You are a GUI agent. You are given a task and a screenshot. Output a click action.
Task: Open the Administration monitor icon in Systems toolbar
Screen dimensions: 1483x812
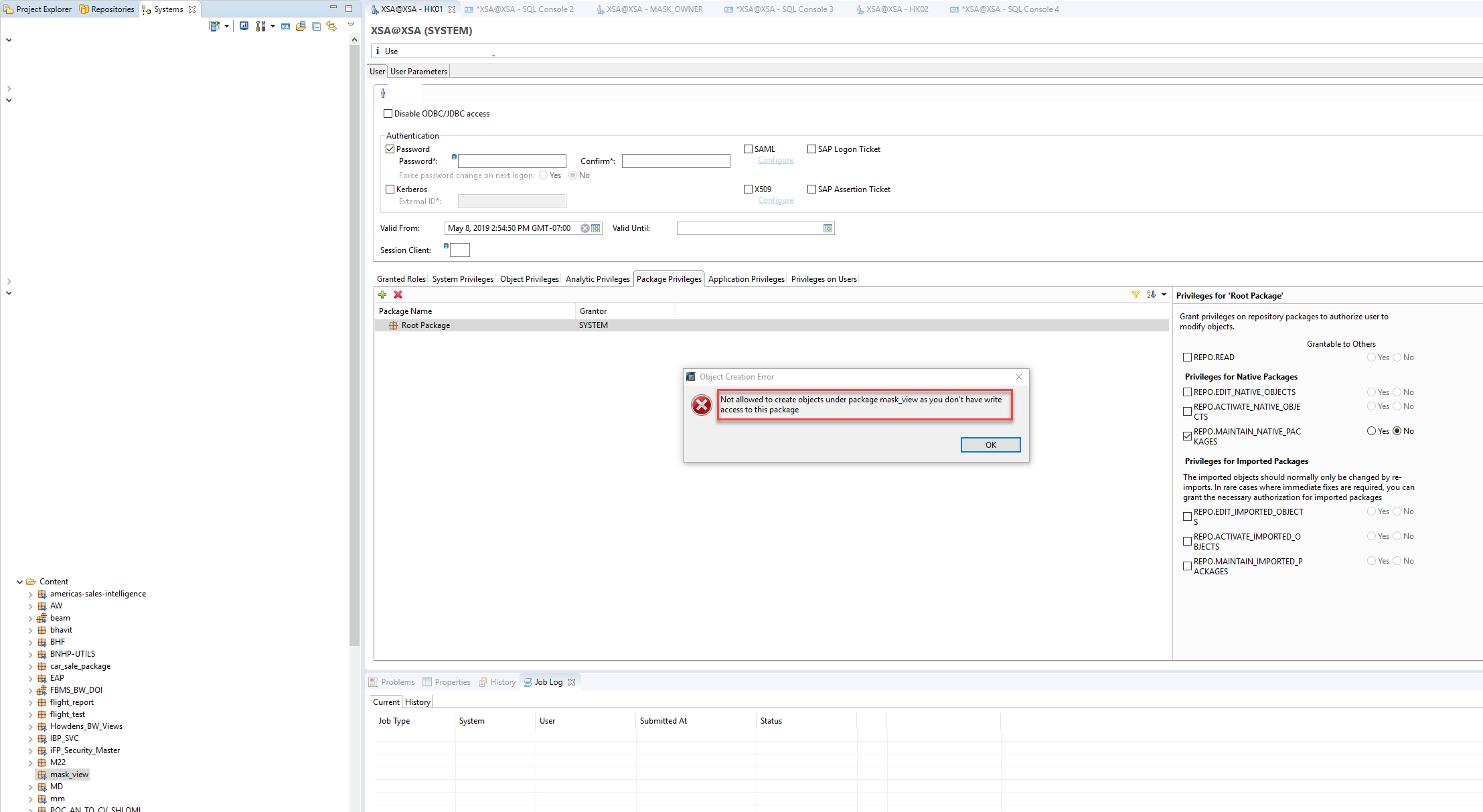(x=244, y=26)
